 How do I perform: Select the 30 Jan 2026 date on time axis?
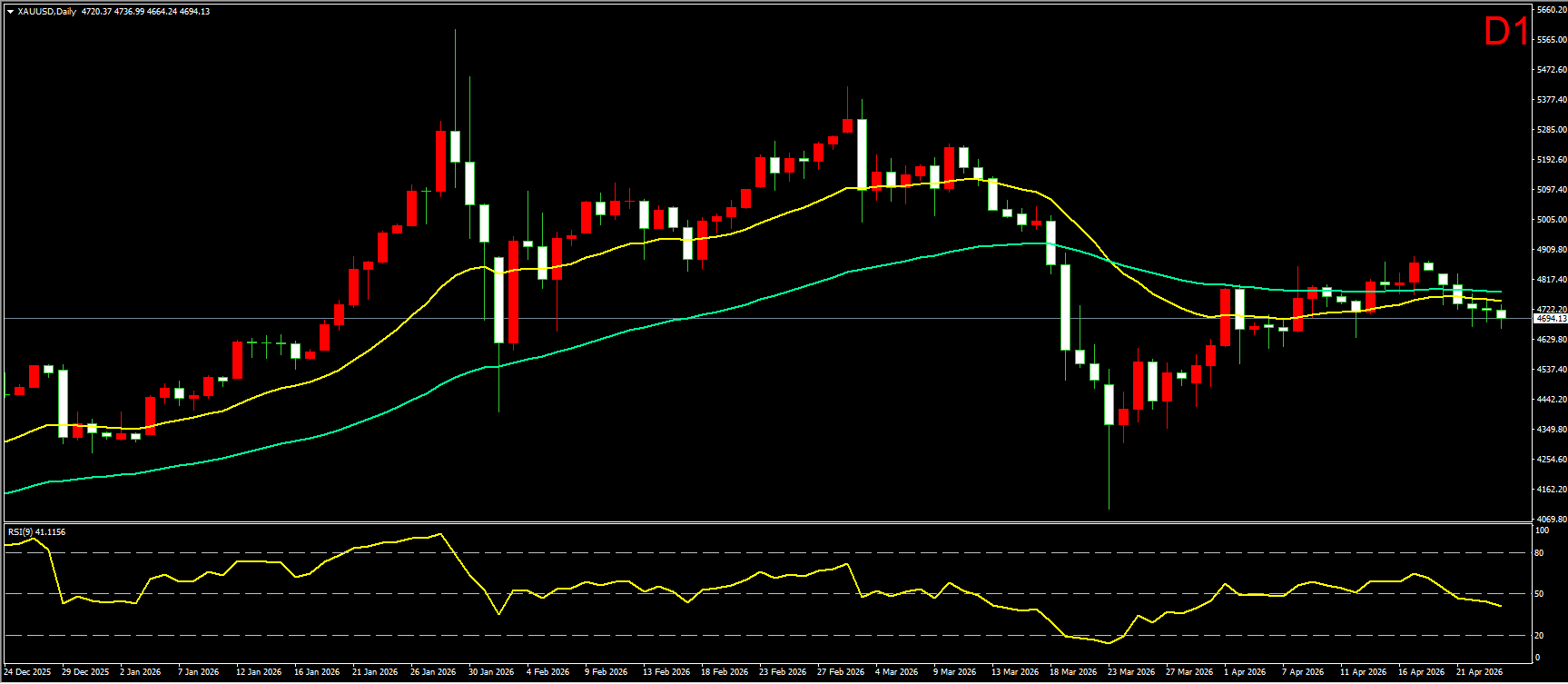[490, 672]
